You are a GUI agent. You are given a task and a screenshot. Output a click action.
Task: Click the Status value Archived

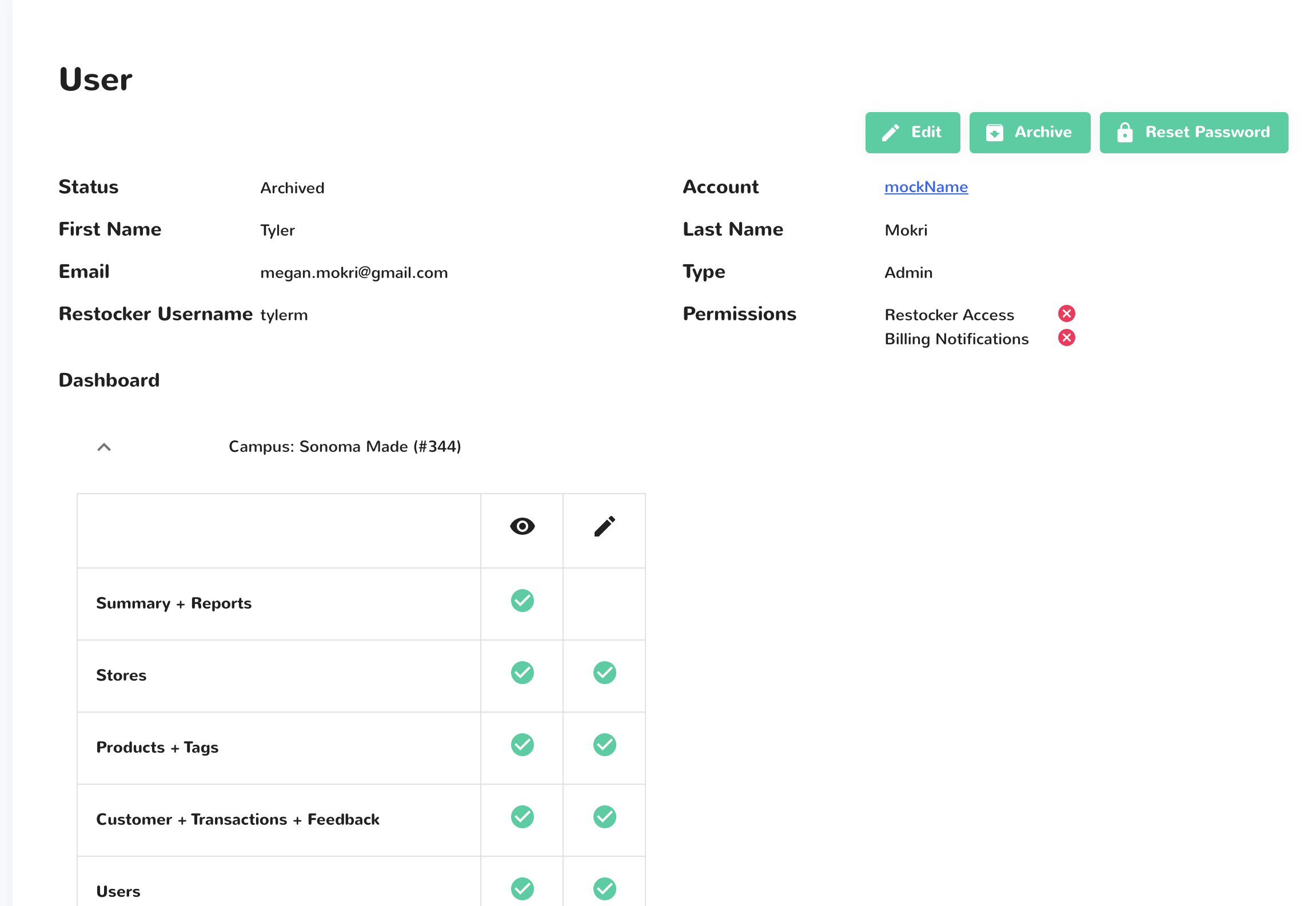(x=292, y=188)
